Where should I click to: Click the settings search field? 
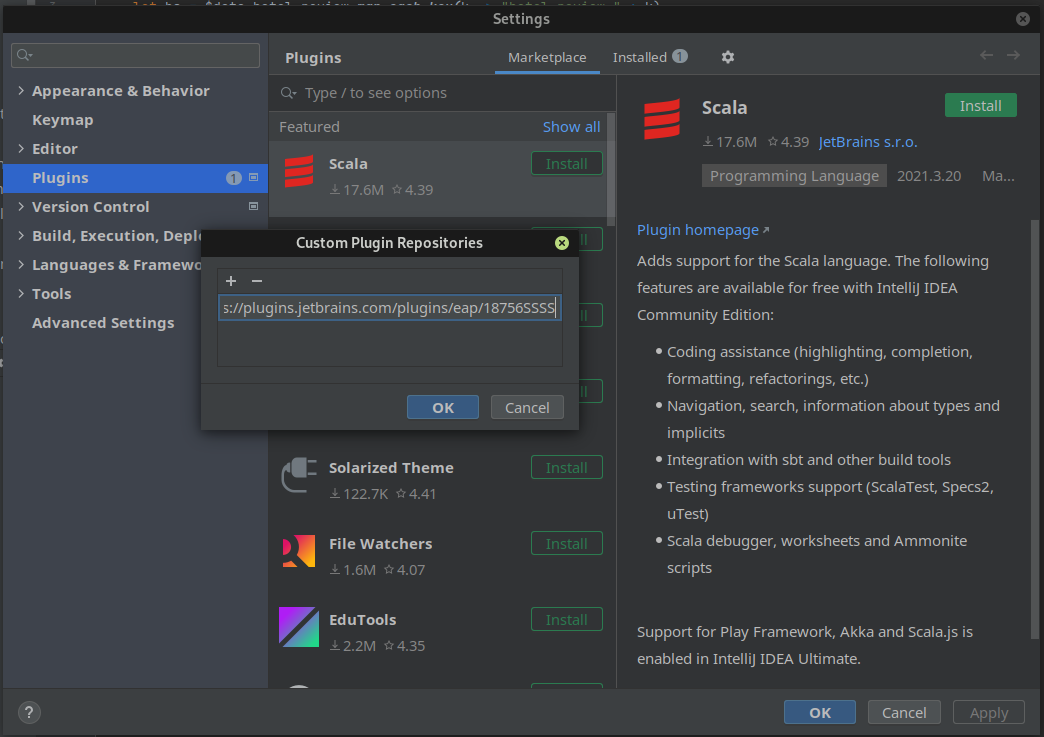135,55
